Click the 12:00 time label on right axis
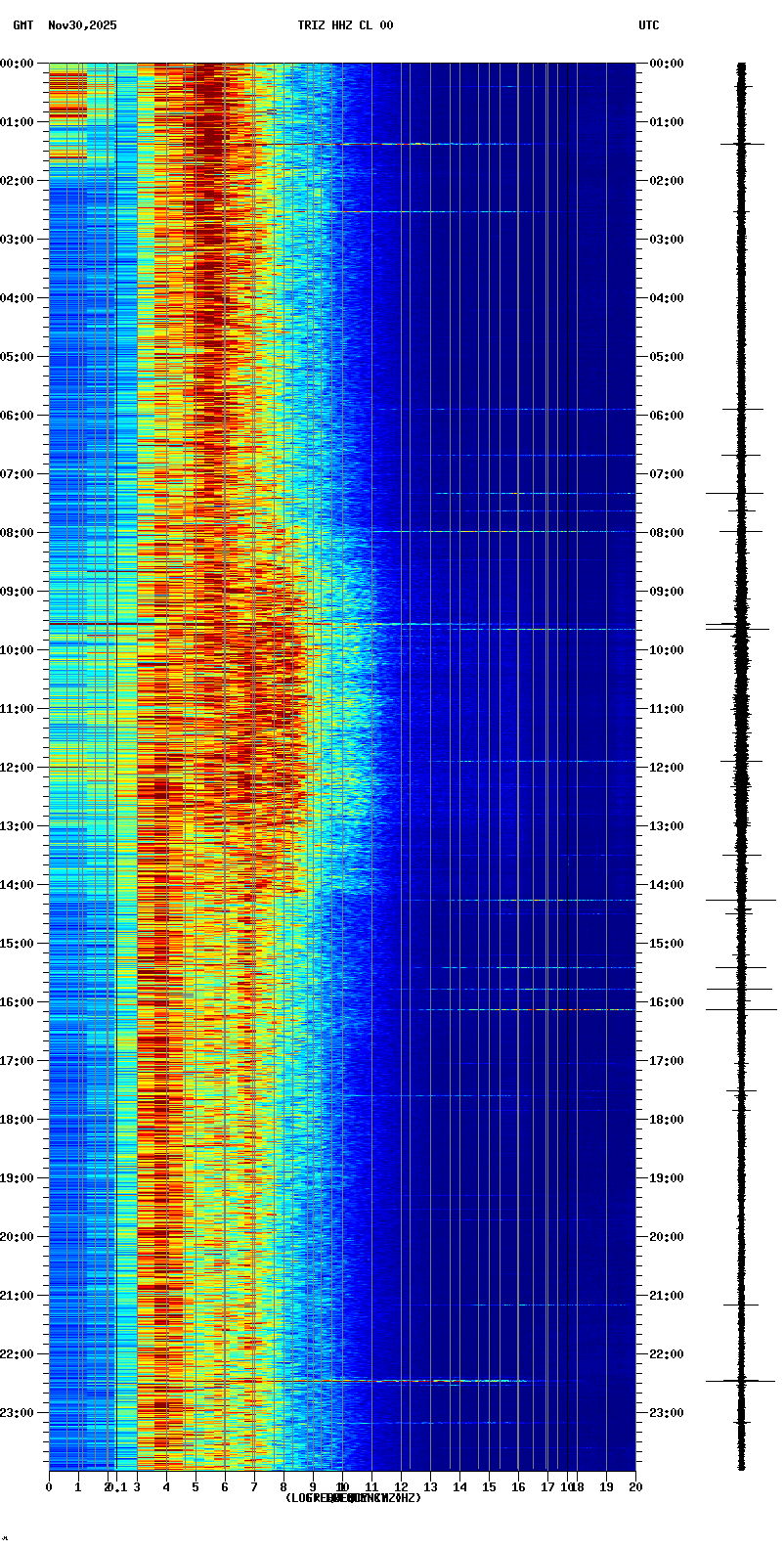The height and width of the screenshot is (1549, 784). [667, 768]
